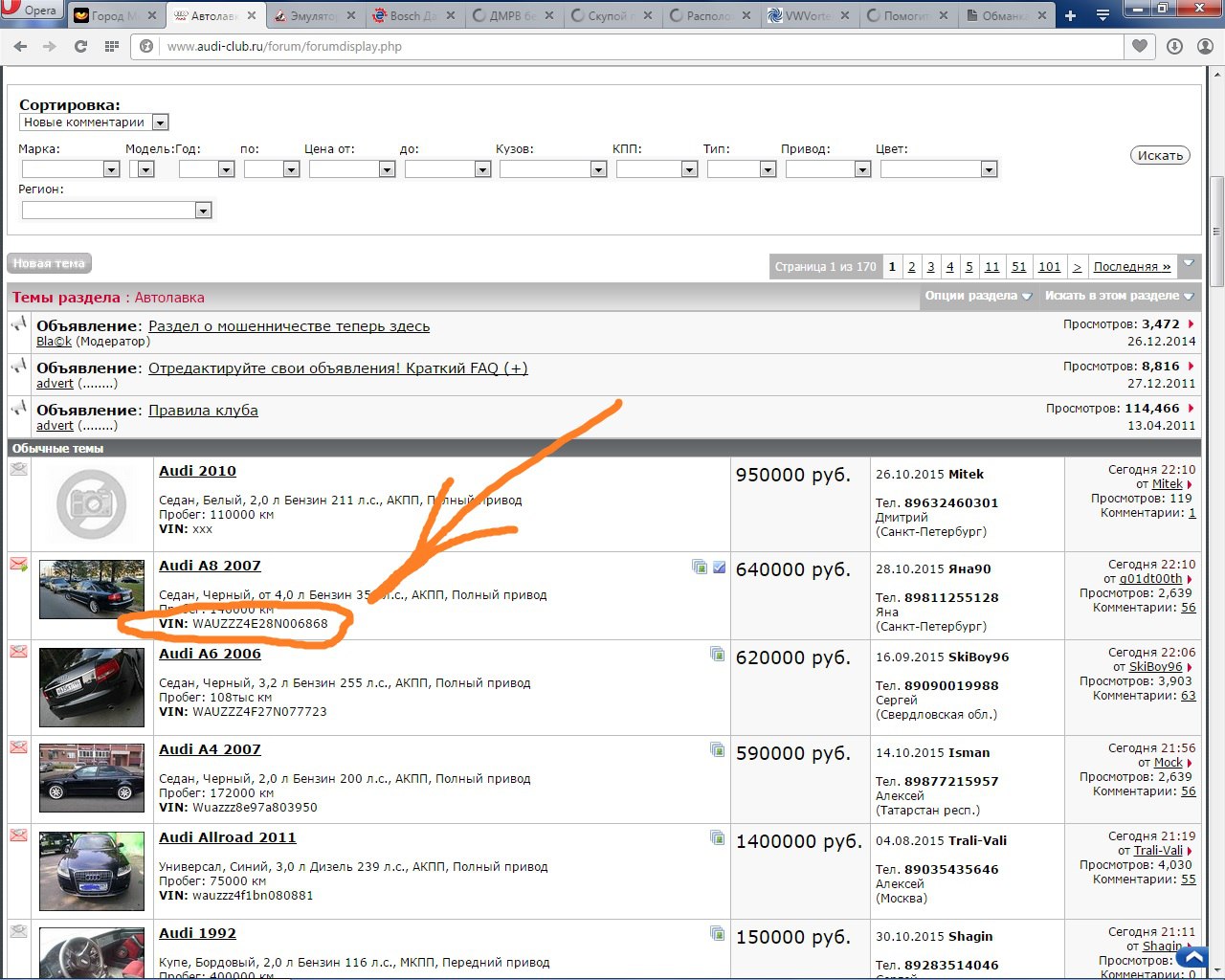Go to last post arrow next to SkiBoy96

point(1190,667)
